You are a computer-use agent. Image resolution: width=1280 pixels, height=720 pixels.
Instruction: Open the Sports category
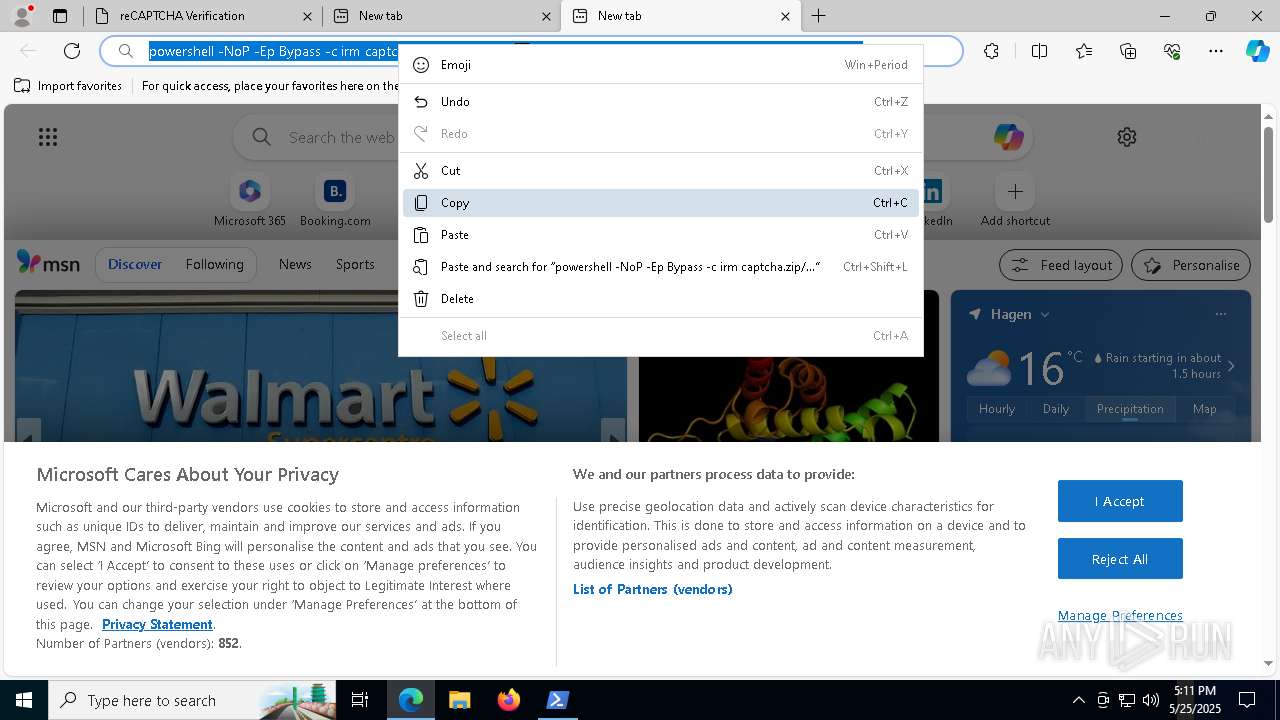click(355, 264)
